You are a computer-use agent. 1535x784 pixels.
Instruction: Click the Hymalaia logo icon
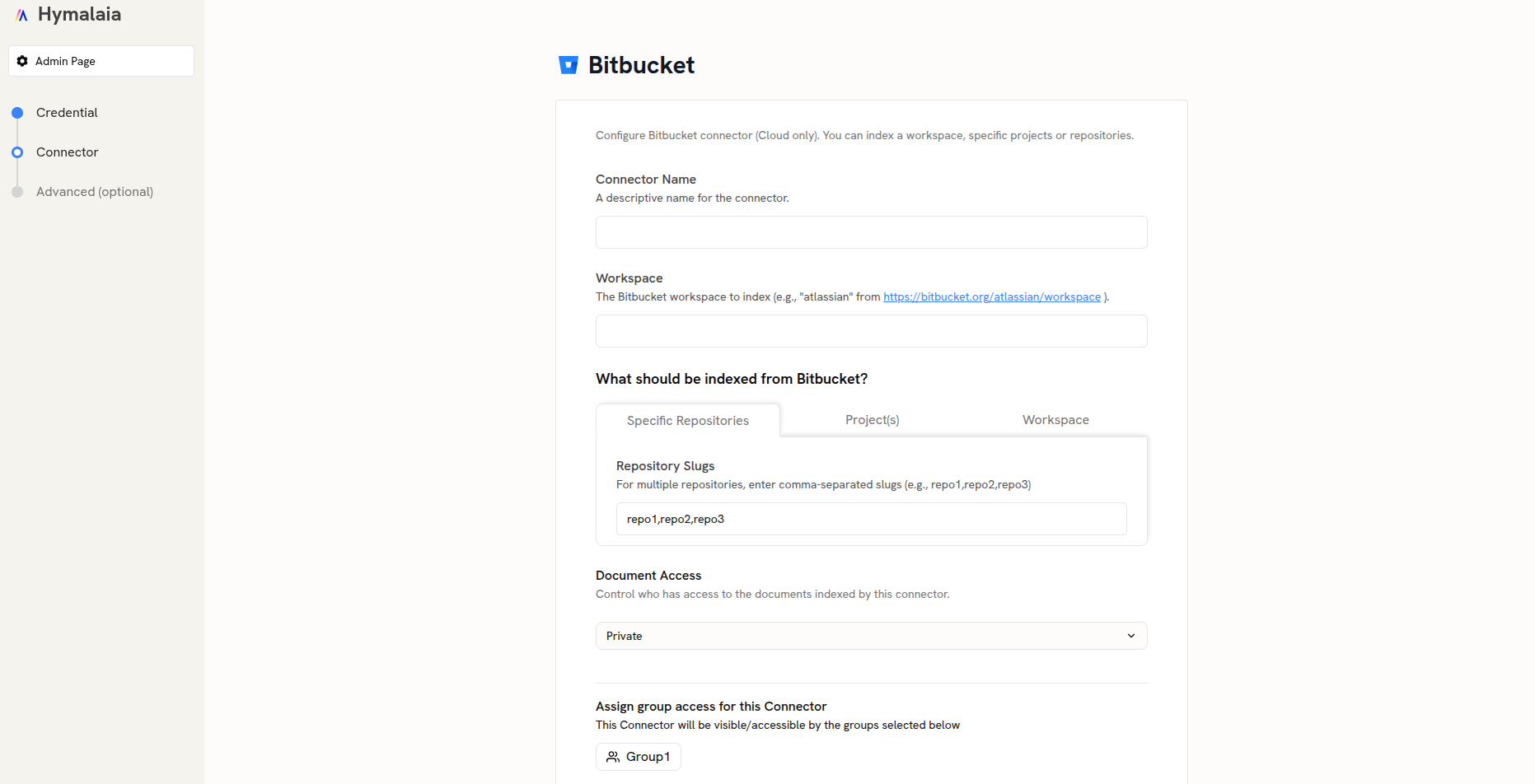21,14
